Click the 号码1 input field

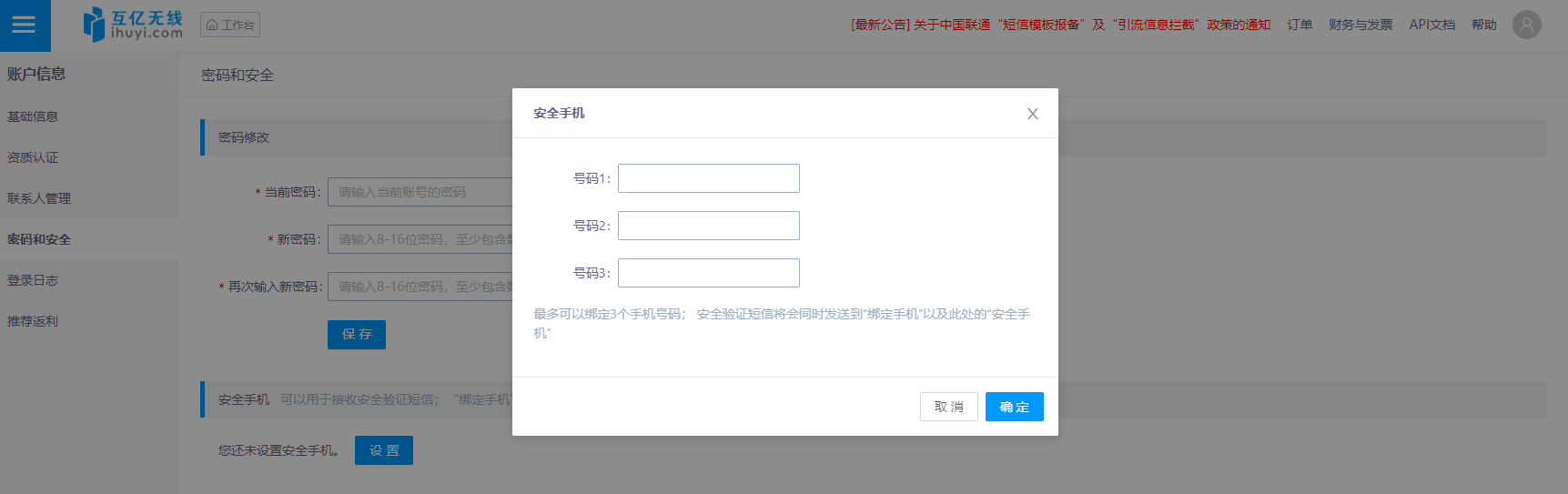[x=708, y=178]
